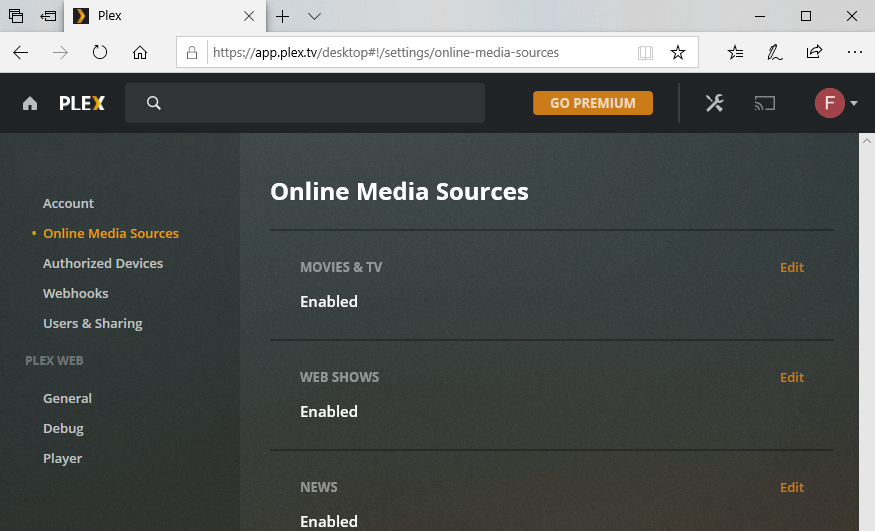Refresh the page
875x531 pixels.
(x=100, y=52)
